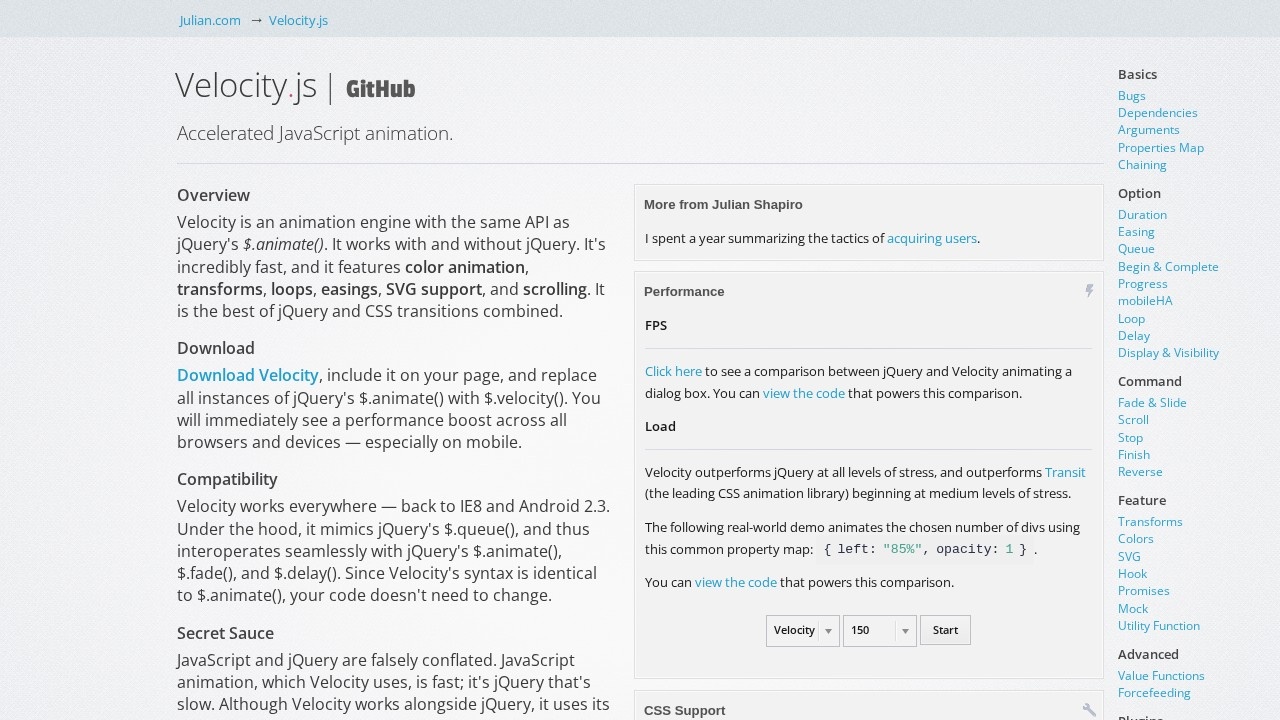Open the Download Velocity link
Image resolution: width=1280 pixels, height=720 pixels.
tap(247, 375)
